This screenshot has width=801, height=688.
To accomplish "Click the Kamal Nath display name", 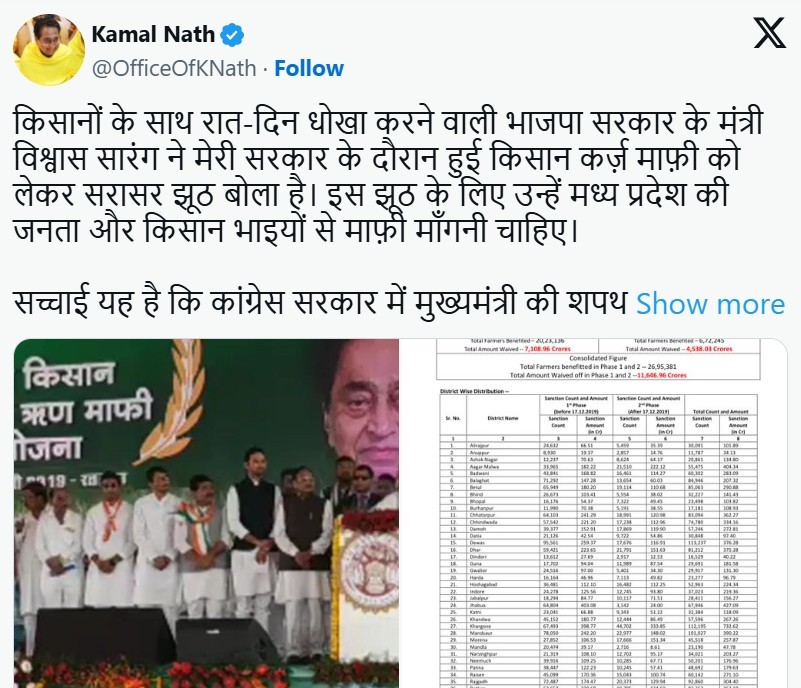I will tap(153, 35).
